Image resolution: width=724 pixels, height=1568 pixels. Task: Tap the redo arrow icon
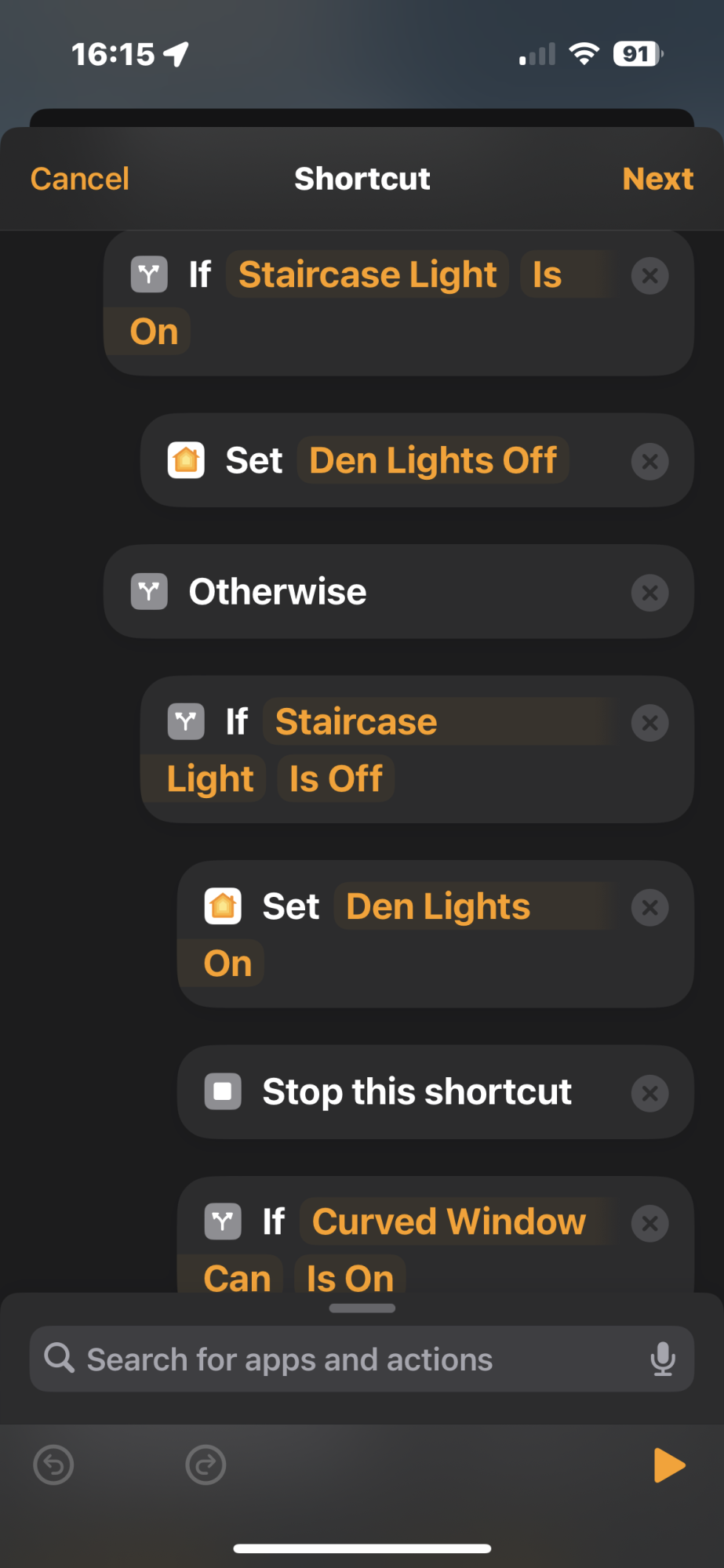[x=206, y=1465]
